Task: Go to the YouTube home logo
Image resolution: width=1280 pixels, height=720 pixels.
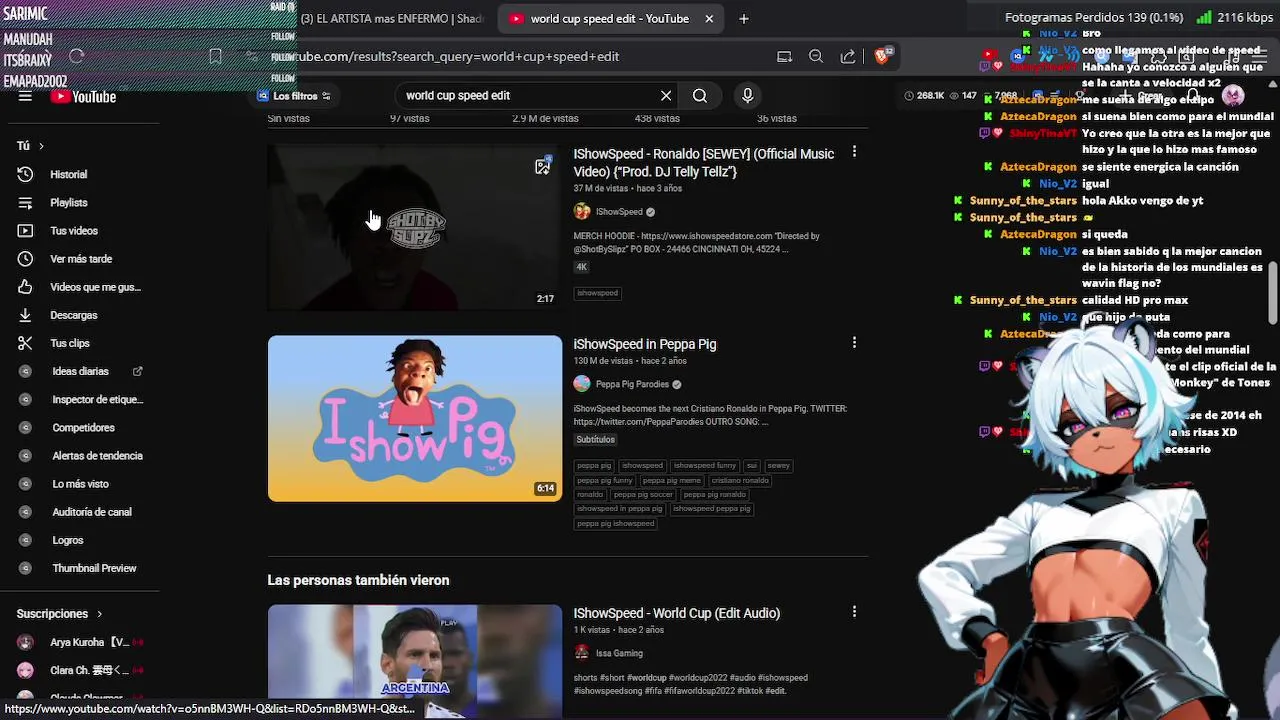Action: pos(84,97)
